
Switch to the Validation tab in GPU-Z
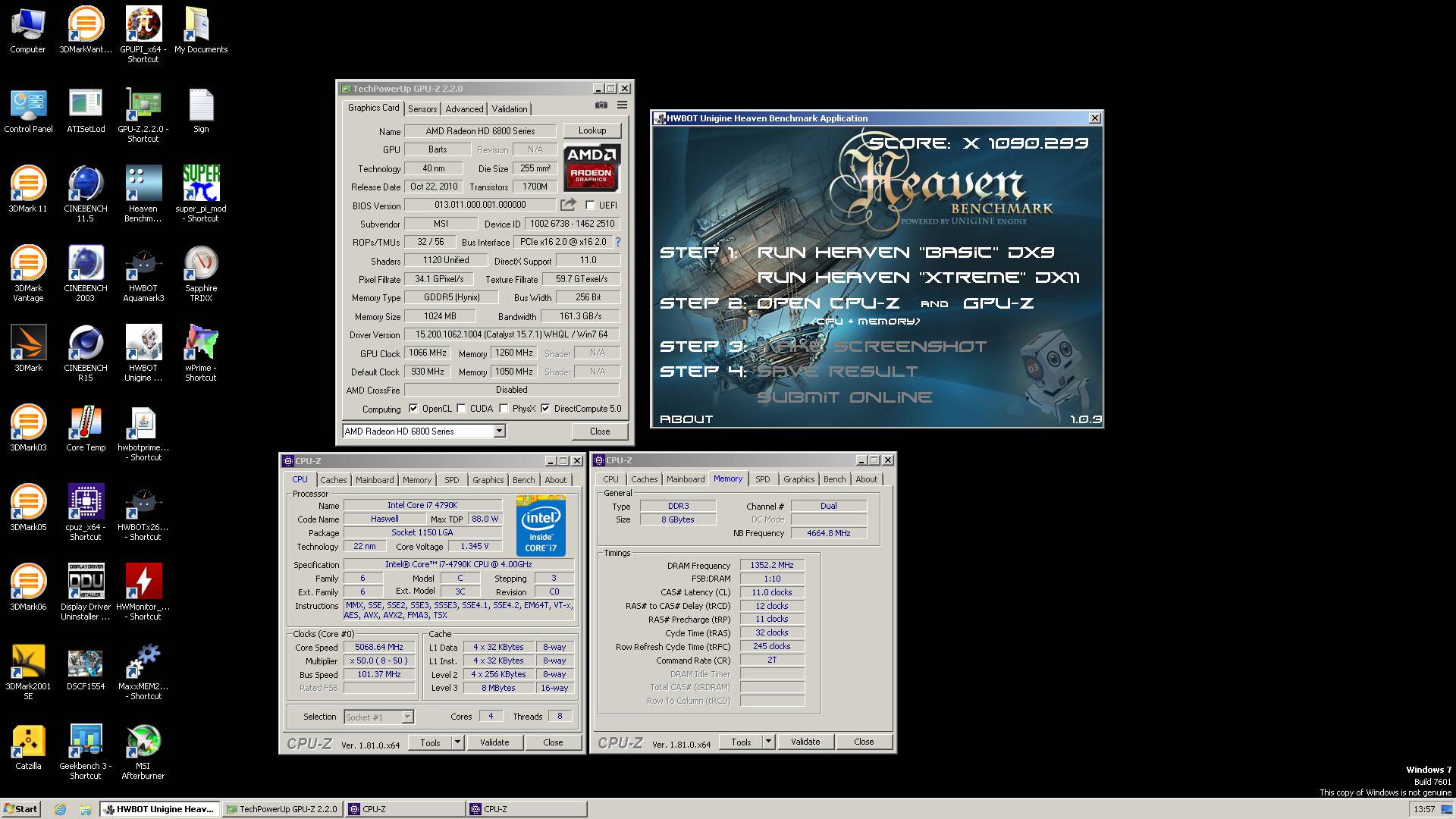(510, 109)
